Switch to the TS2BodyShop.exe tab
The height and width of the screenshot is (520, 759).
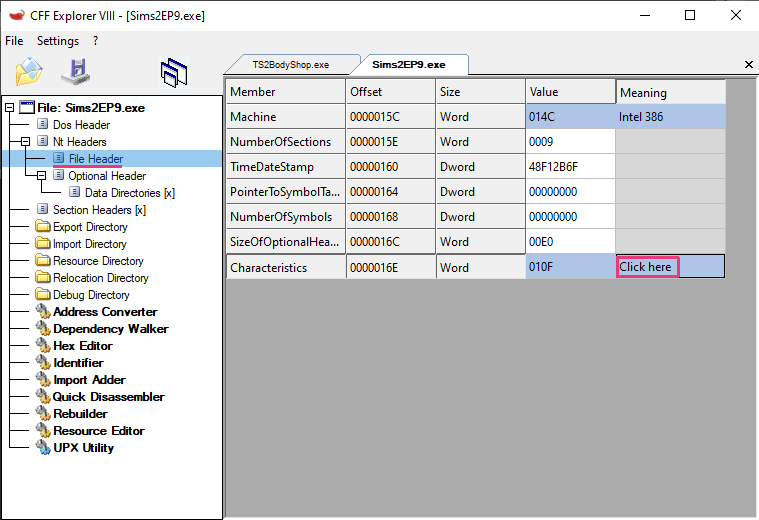coord(290,65)
